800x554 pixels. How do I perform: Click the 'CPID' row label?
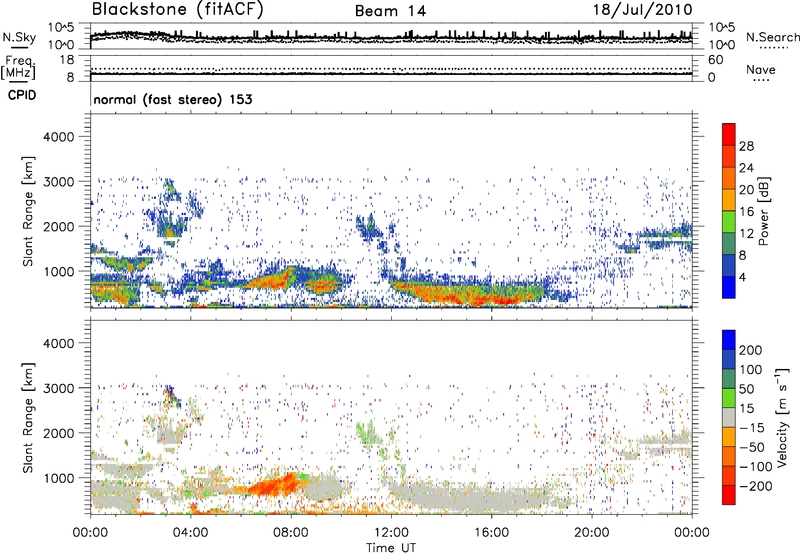[22, 95]
